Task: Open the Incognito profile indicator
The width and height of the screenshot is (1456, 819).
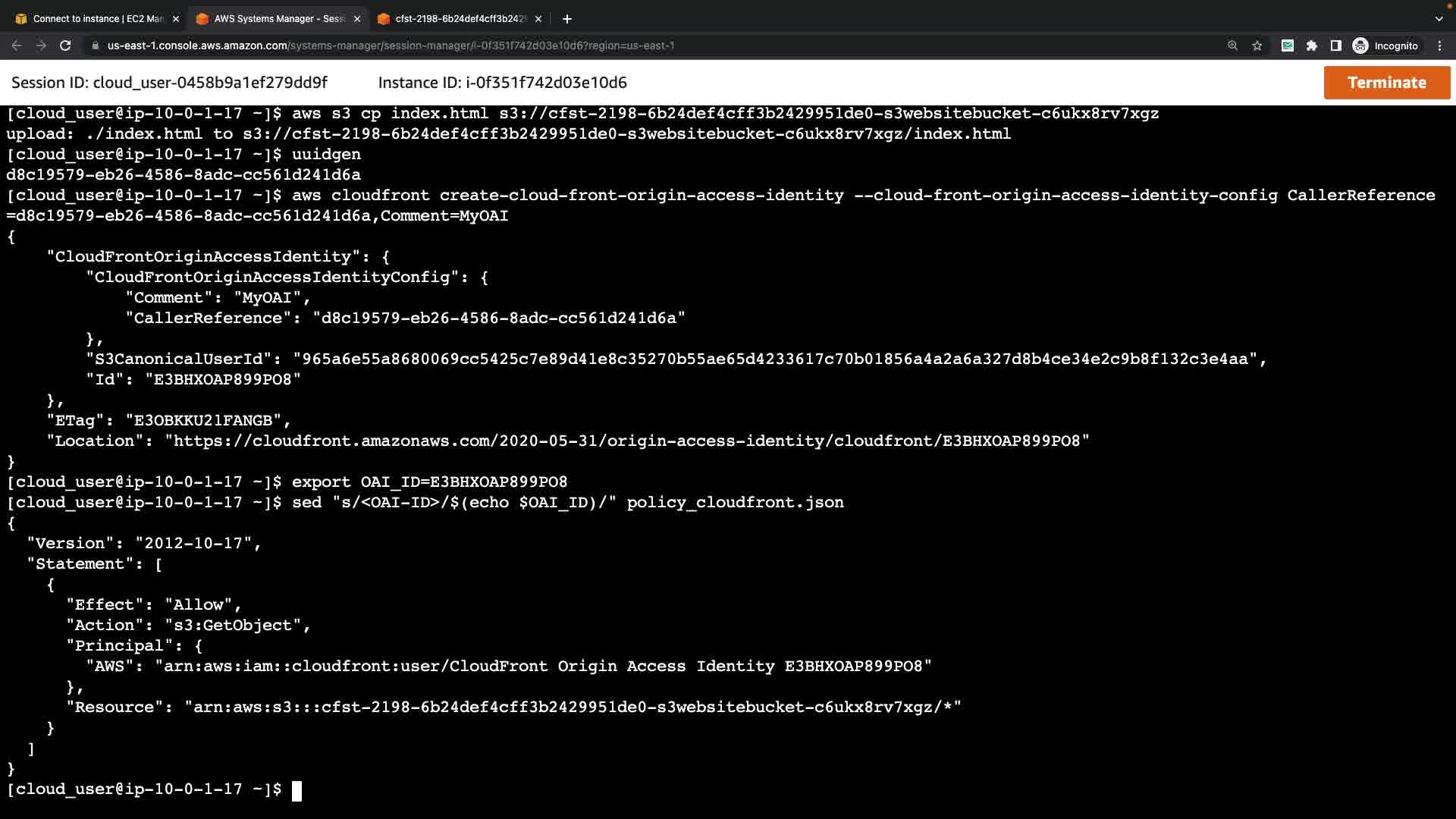Action: [x=1385, y=45]
